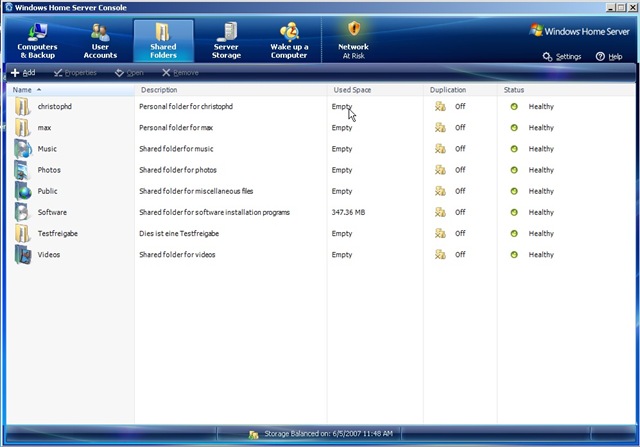Select the Public shared folder icon
The width and height of the screenshot is (640, 447).
[x=22, y=191]
